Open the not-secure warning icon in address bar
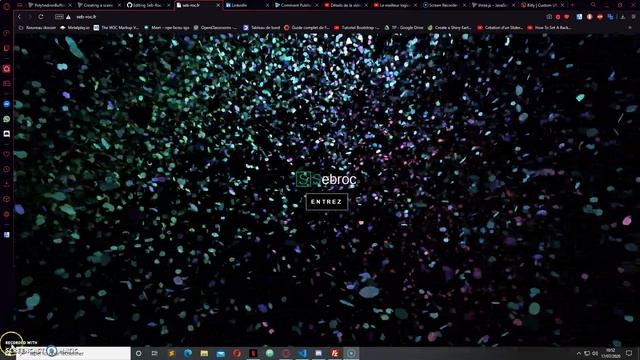The height and width of the screenshot is (360, 640). pyautogui.click(x=68, y=17)
